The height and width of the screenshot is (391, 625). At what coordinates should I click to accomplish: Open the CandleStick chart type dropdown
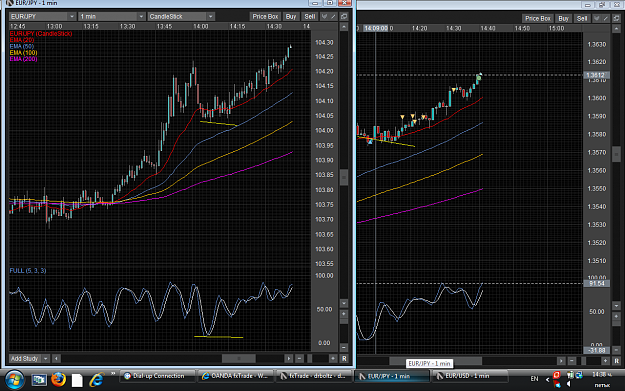181,16
